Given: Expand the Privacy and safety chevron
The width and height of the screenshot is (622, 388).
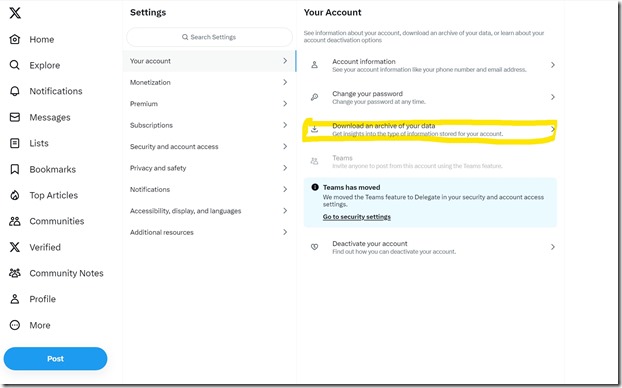Looking at the screenshot, I should [x=285, y=168].
